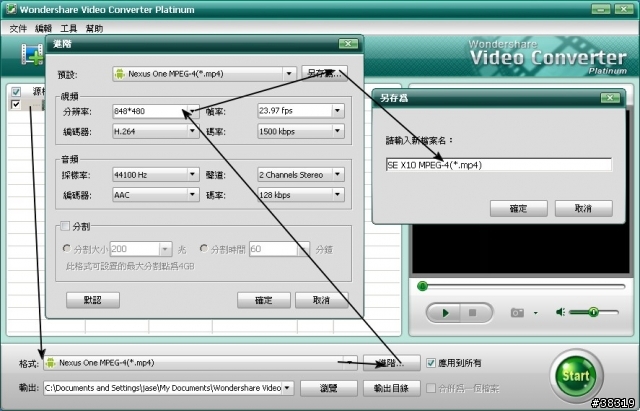The width and height of the screenshot is (640, 411).
Task: Click the 輸出目錄 output folder button
Action: 391,388
